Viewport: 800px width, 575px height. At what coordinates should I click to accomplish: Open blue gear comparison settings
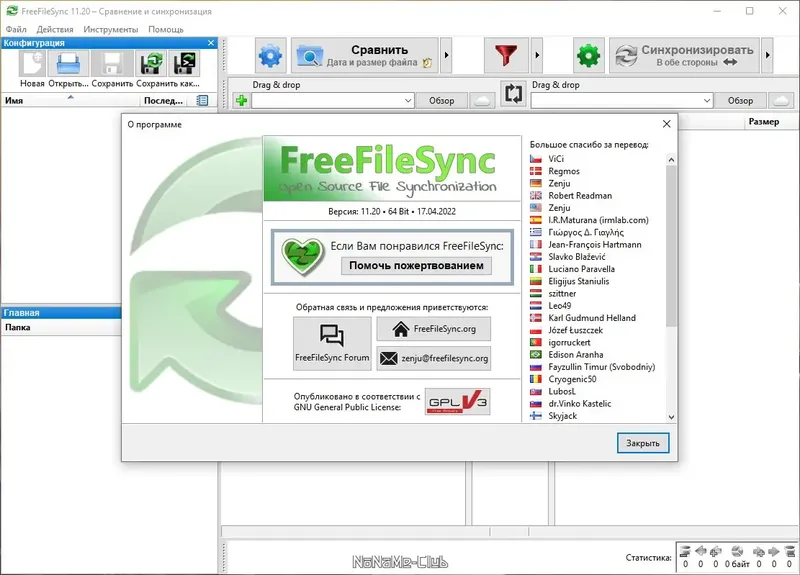click(x=270, y=55)
